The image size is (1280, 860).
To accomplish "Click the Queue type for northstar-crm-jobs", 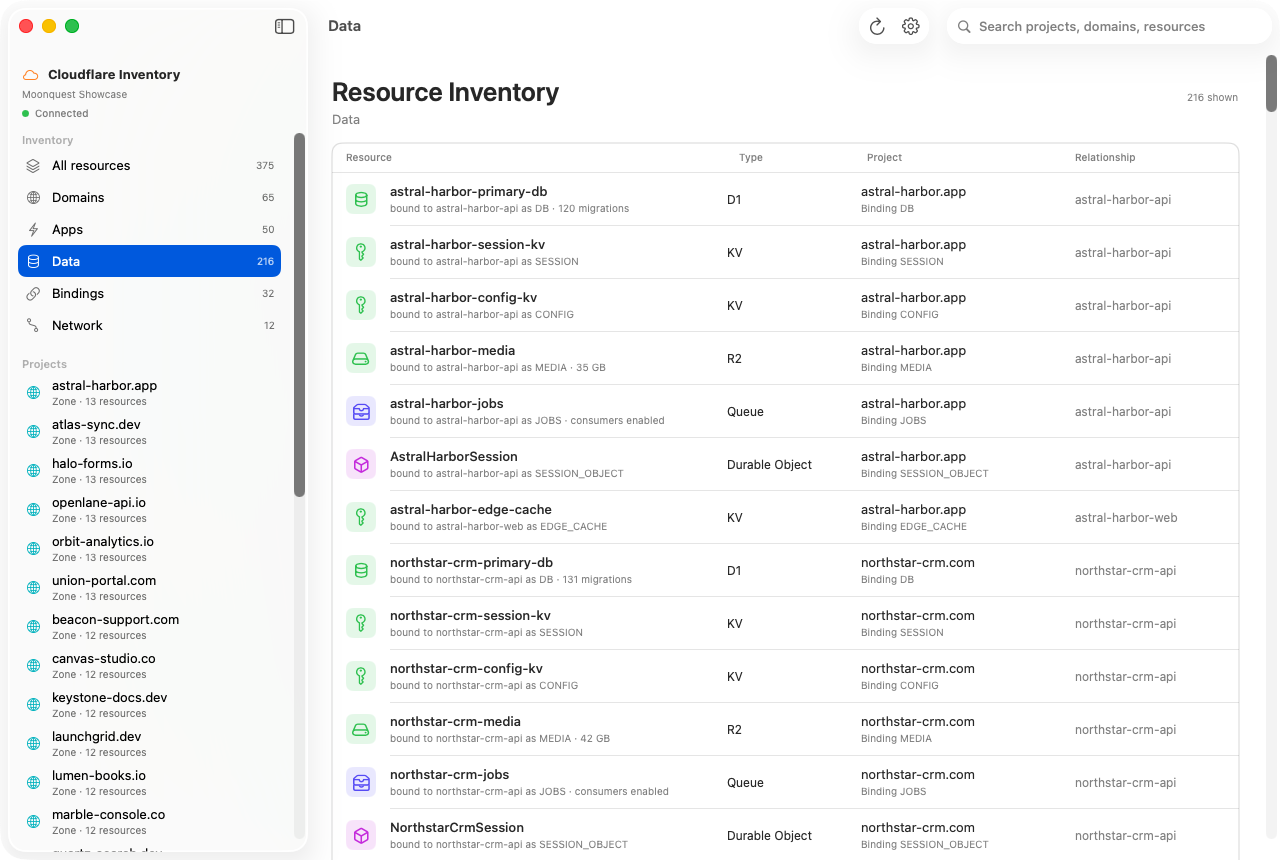I will (745, 783).
